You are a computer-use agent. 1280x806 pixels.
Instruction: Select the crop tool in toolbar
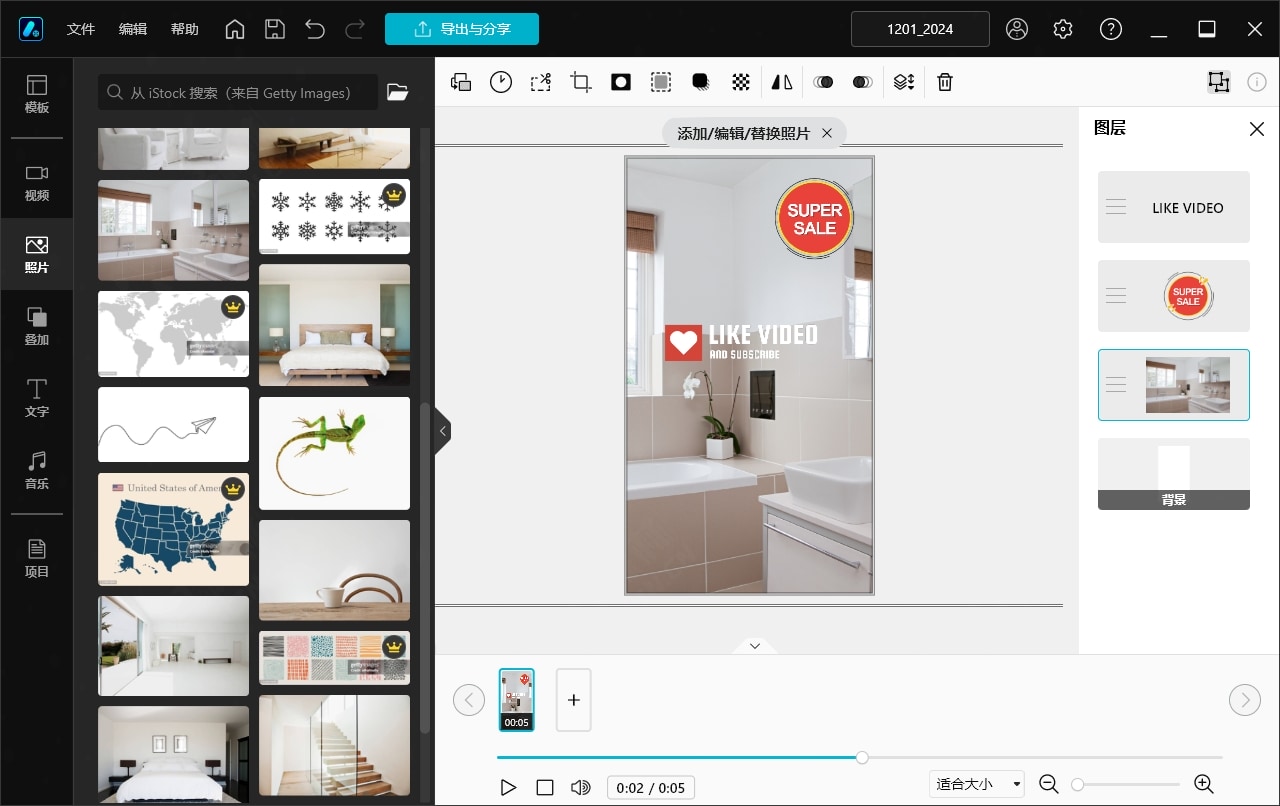click(581, 83)
